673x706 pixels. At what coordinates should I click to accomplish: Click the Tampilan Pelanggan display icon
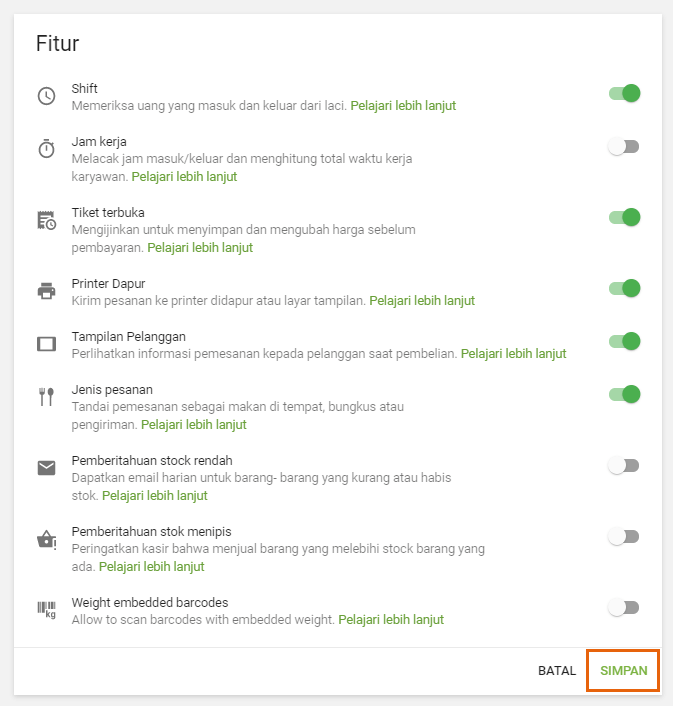point(46,344)
